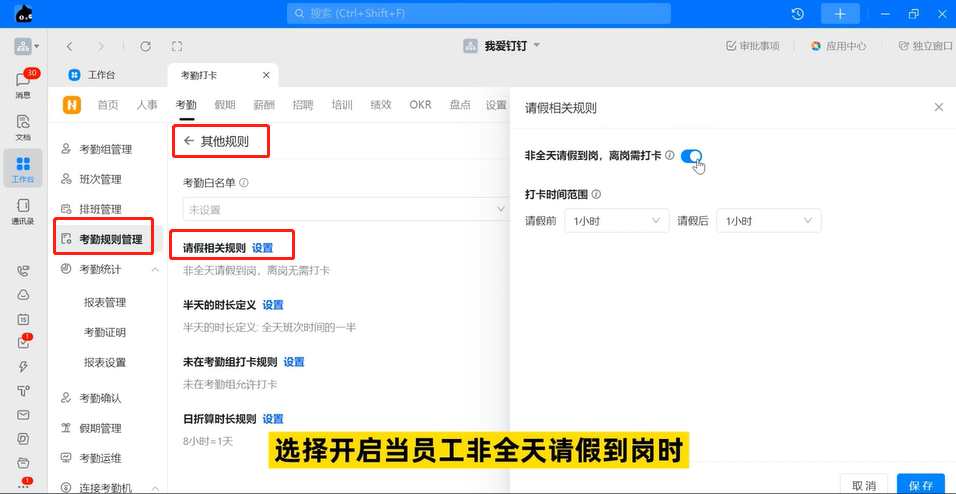Close the 请假相关规则 panel
Screen dimensions: 956x494
tap(939, 107)
